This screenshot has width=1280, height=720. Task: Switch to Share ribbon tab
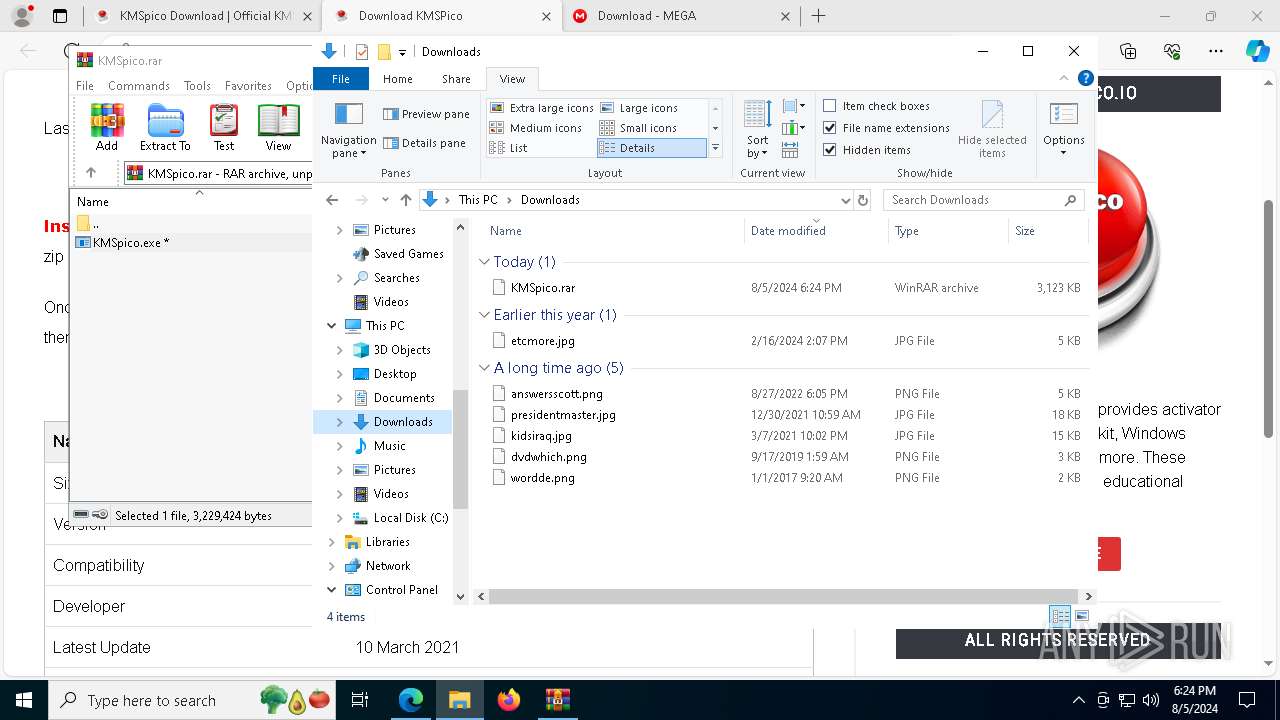pos(456,79)
